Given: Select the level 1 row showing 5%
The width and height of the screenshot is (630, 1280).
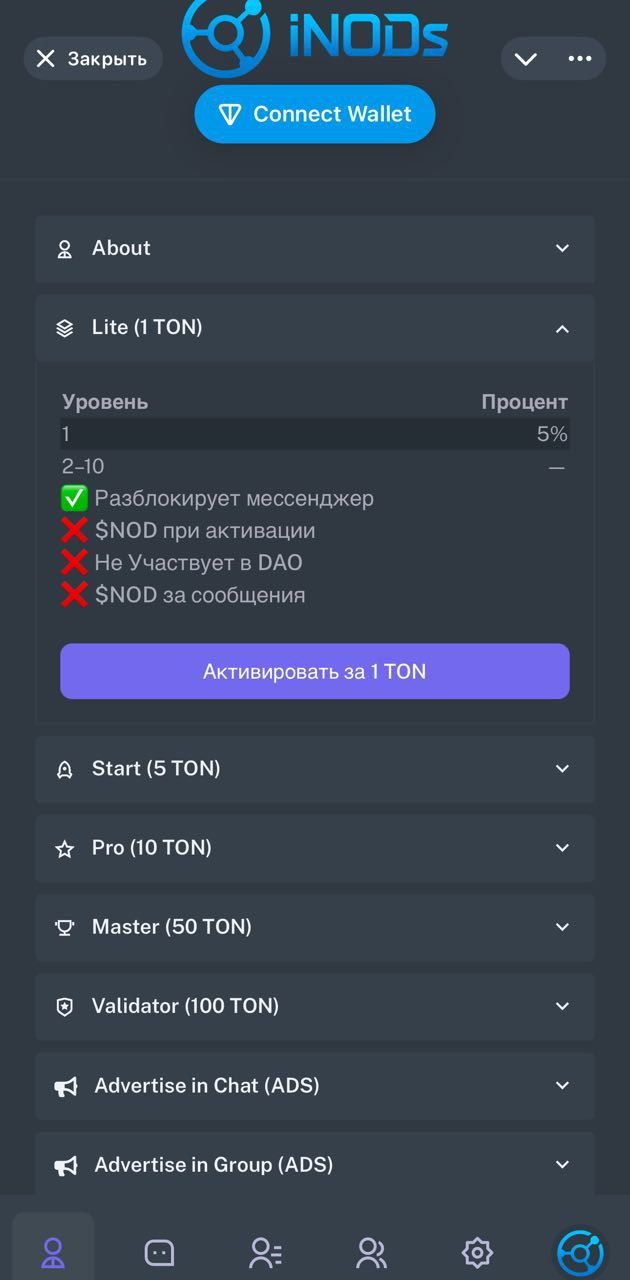Looking at the screenshot, I should (315, 434).
